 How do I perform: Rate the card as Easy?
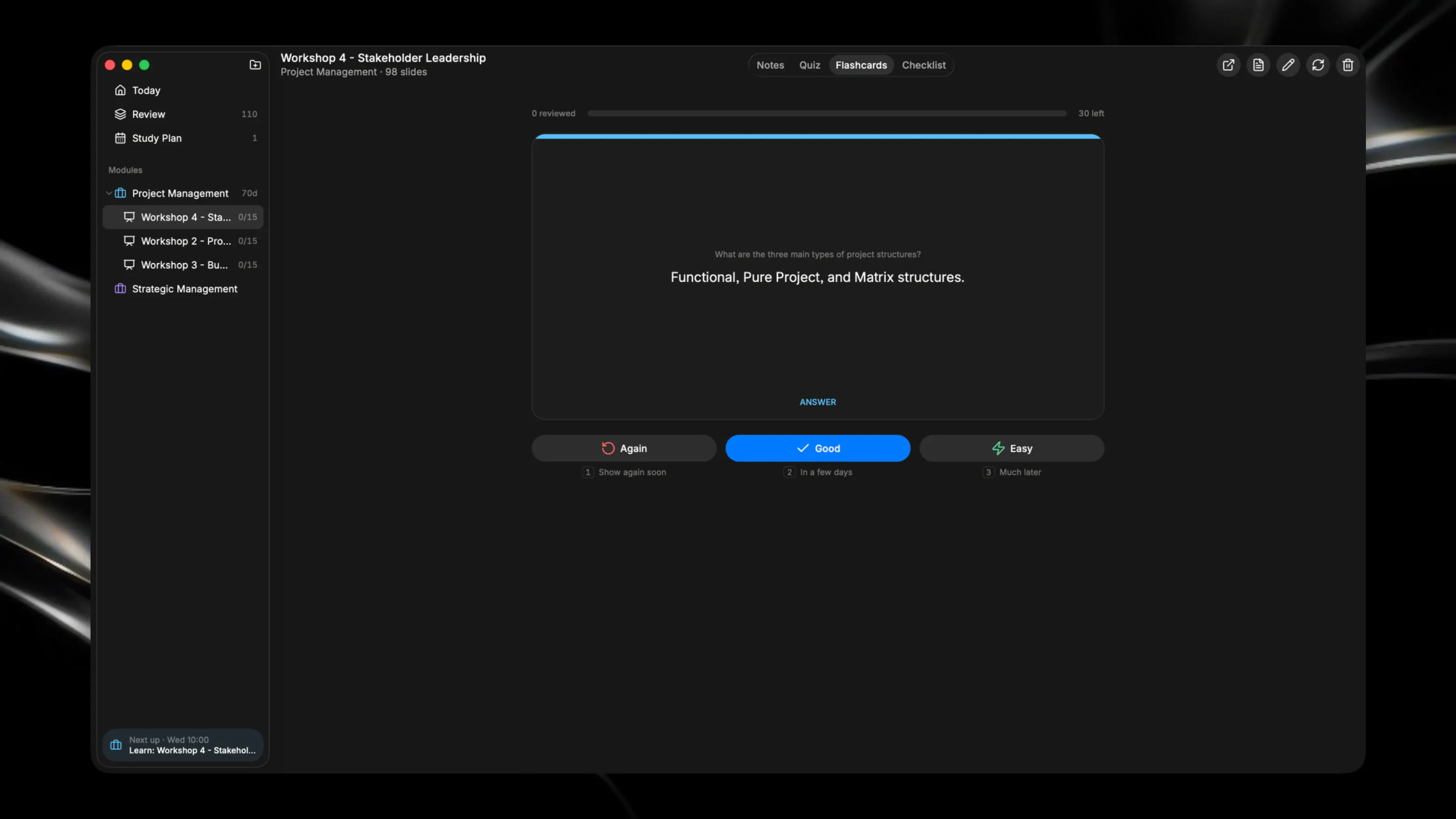click(1012, 448)
